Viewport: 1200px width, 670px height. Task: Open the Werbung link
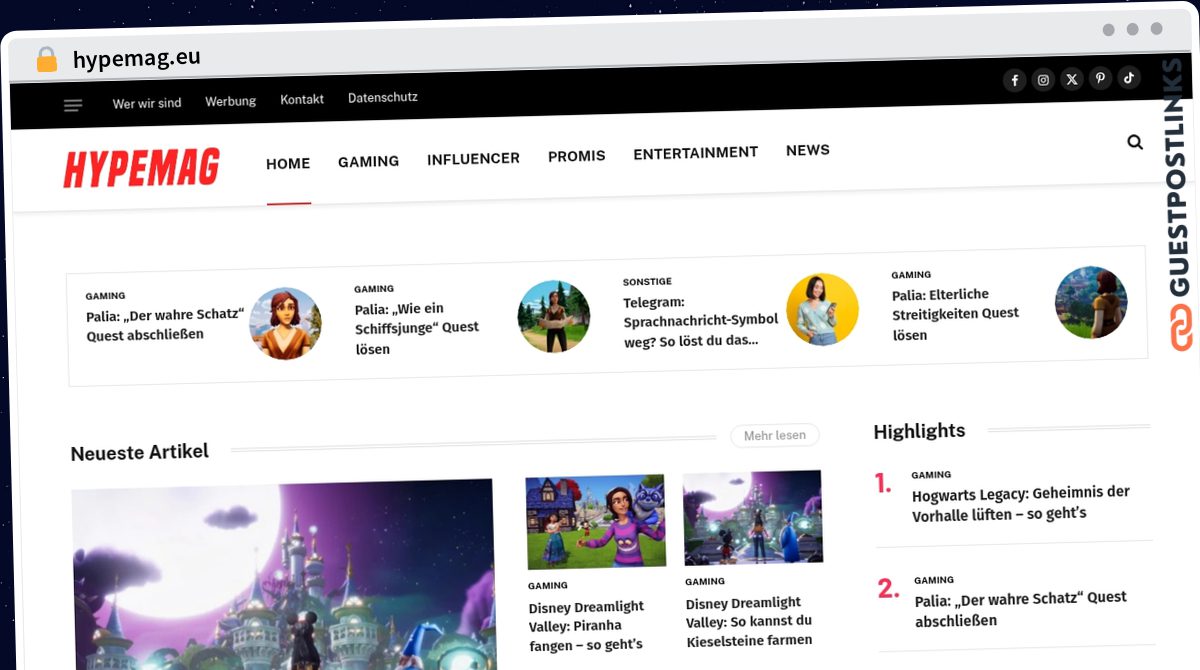pyautogui.click(x=231, y=101)
